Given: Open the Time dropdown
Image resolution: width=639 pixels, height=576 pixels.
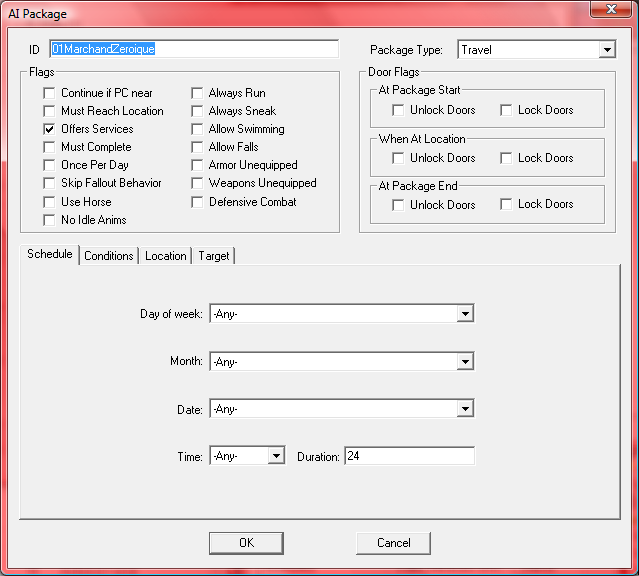Looking at the screenshot, I should [276, 456].
